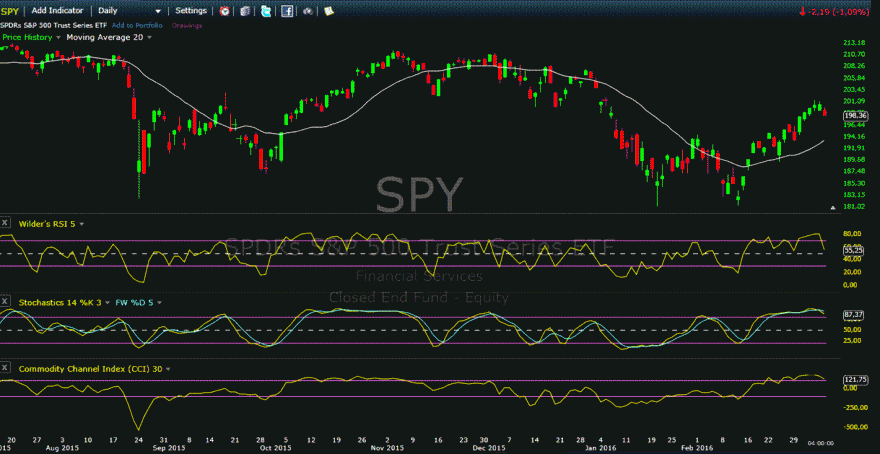This screenshot has height=454, width=880.
Task: Click the 213,18 price axis label
Action: (853, 43)
